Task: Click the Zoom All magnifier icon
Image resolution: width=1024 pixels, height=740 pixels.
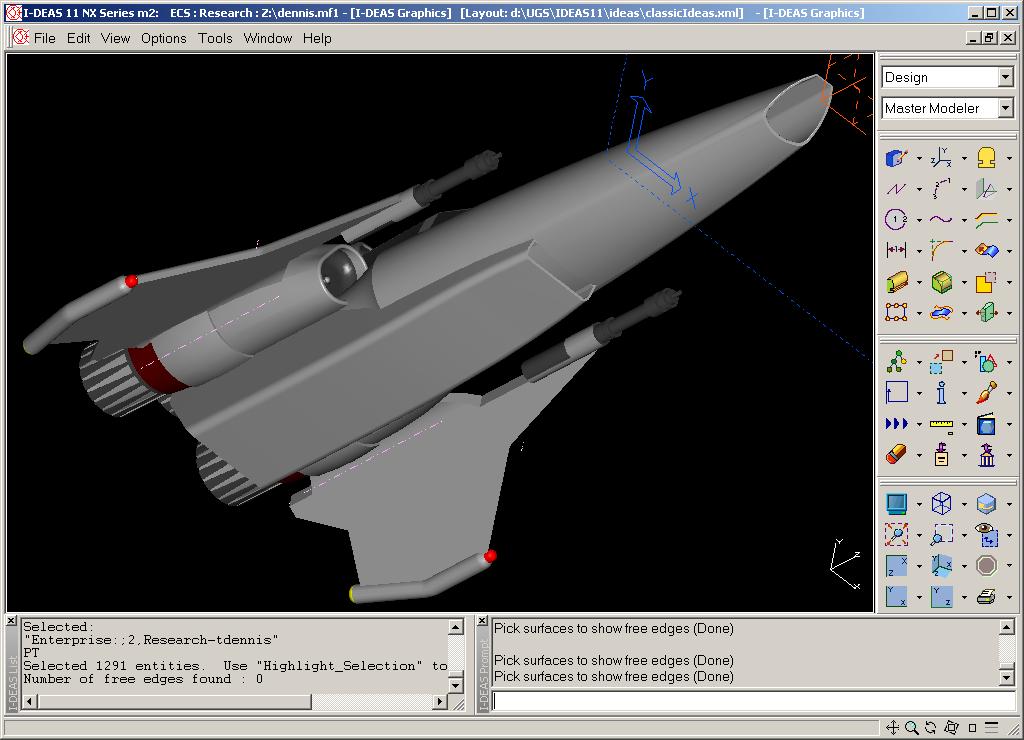Action: [896, 535]
